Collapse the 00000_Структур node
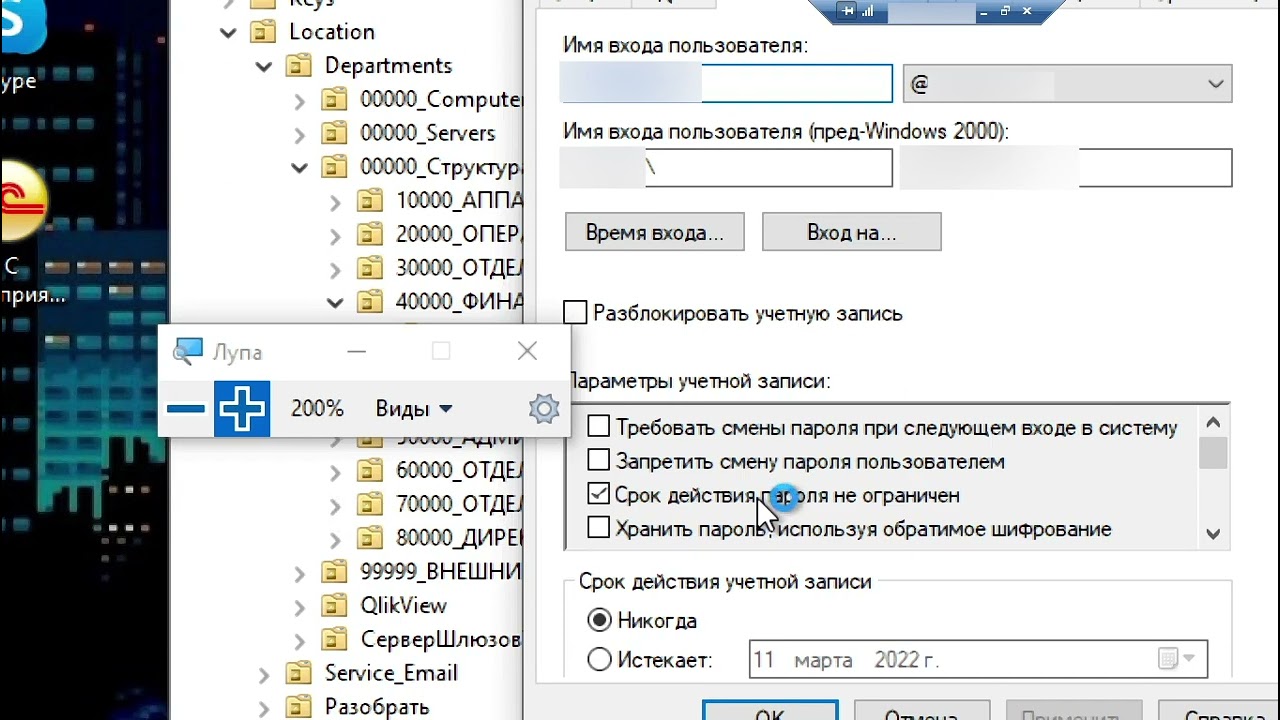1280x720 pixels. 300,168
